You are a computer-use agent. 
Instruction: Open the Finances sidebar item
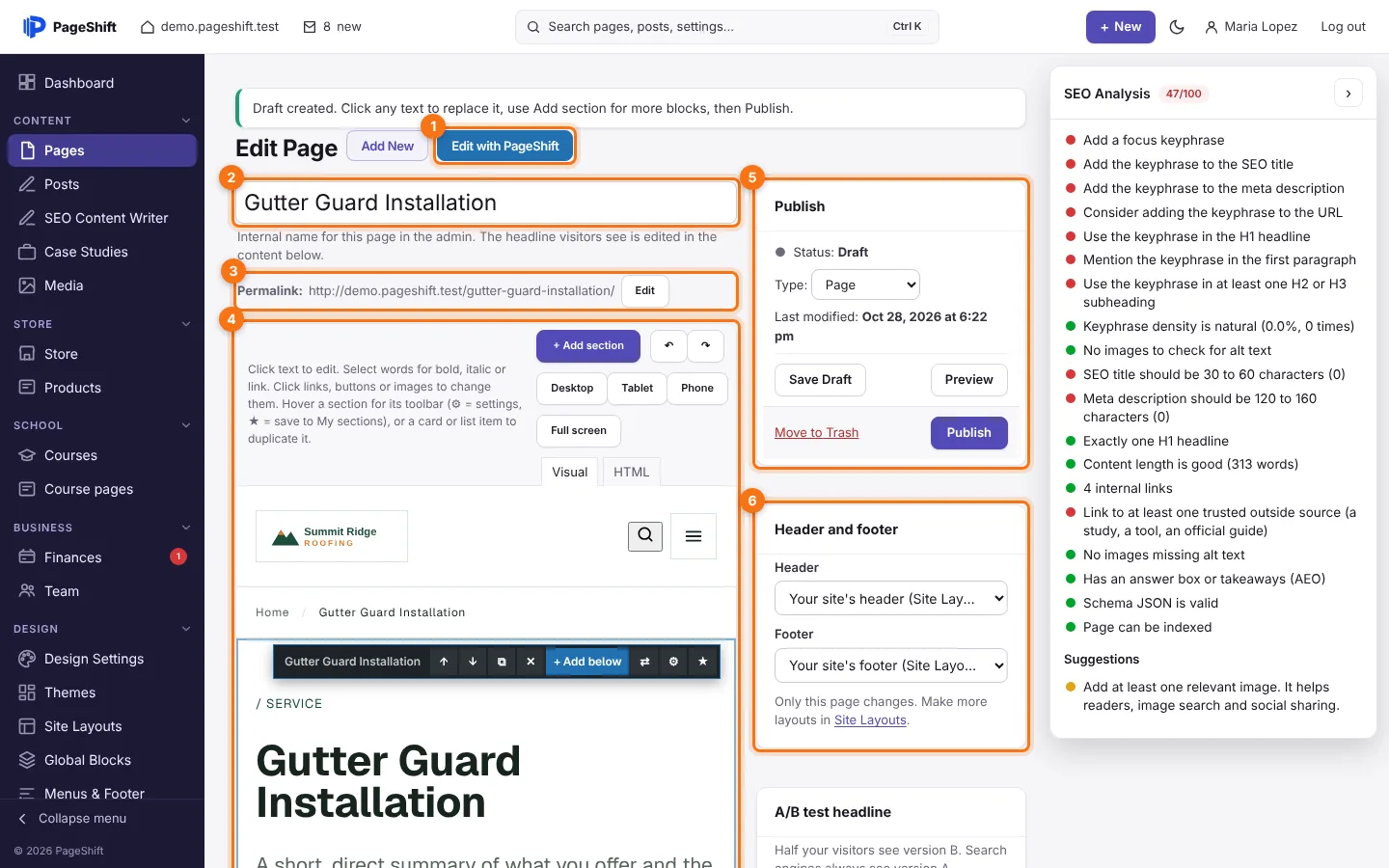click(102, 557)
